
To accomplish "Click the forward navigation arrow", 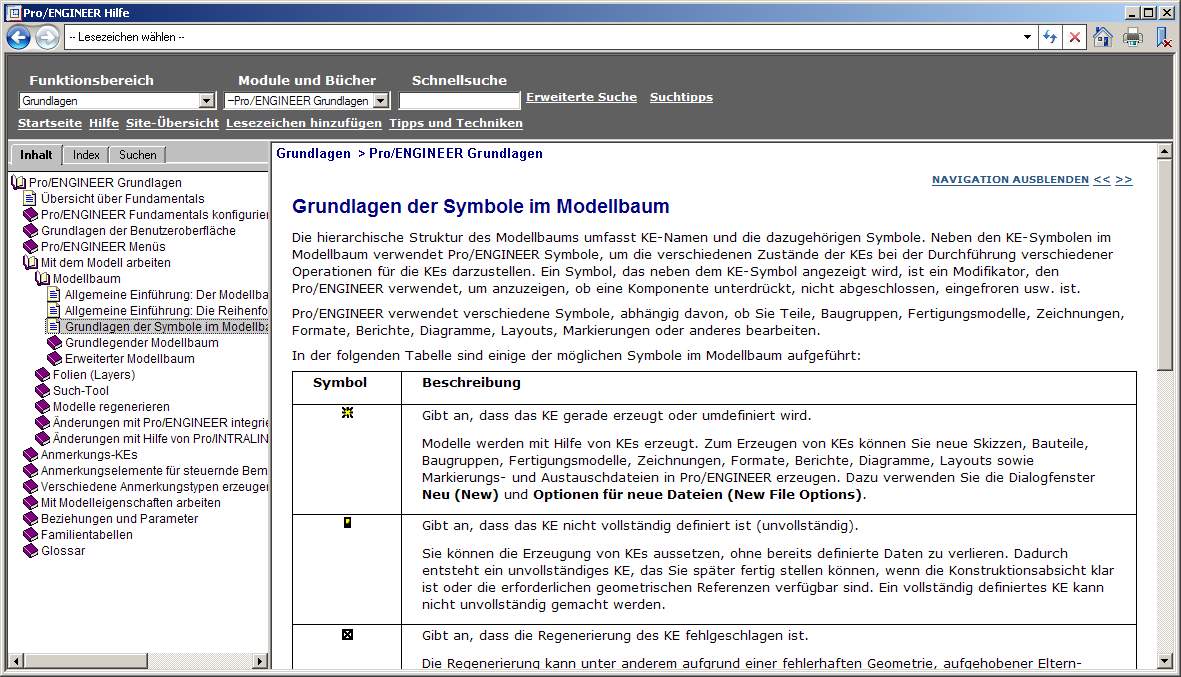I will (47, 37).
